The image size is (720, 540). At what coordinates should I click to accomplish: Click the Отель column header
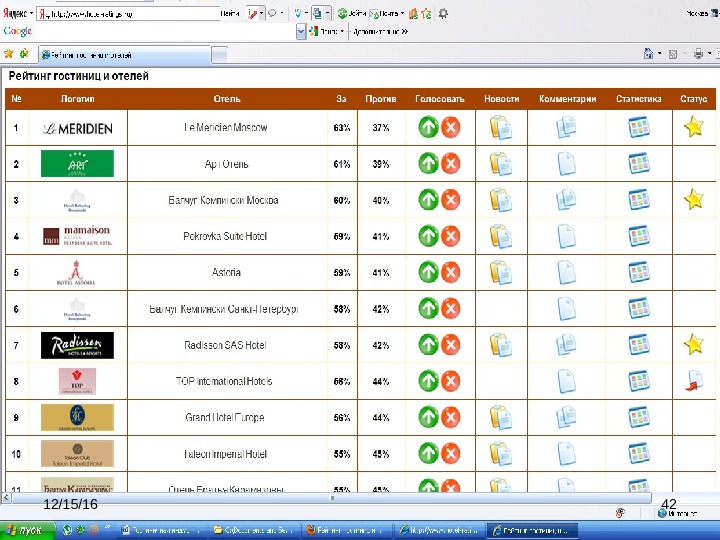227,99
